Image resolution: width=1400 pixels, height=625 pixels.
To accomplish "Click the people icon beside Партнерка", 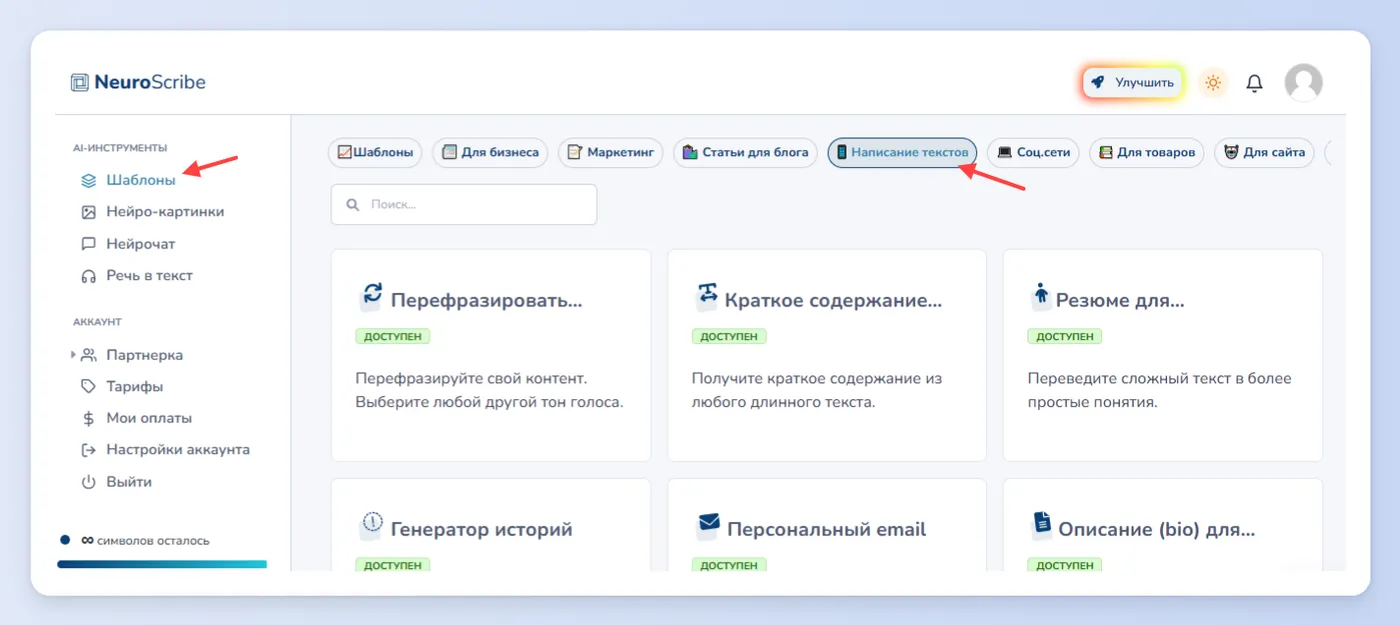I will (88, 355).
